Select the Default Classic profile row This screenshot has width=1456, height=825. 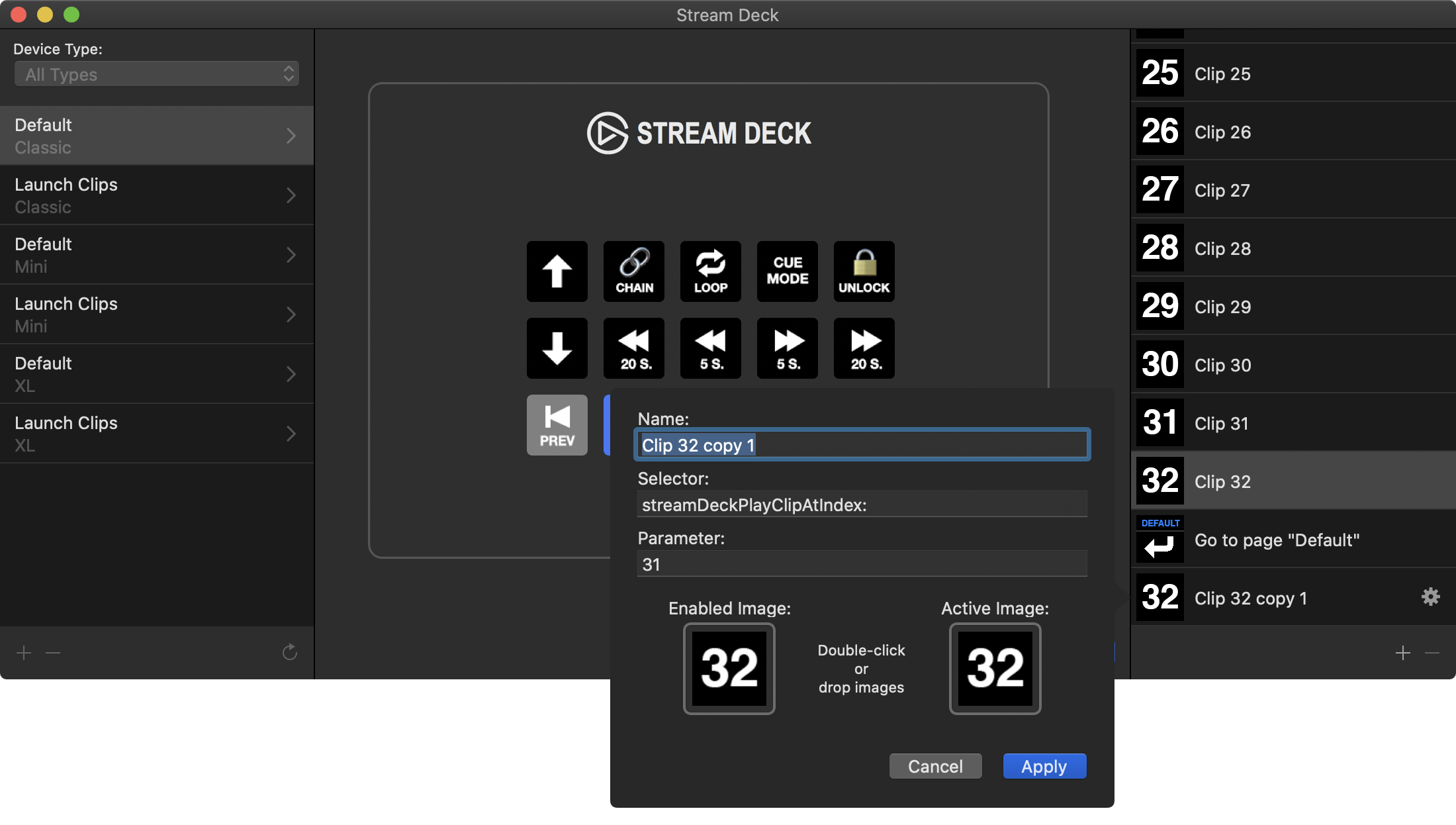point(157,136)
